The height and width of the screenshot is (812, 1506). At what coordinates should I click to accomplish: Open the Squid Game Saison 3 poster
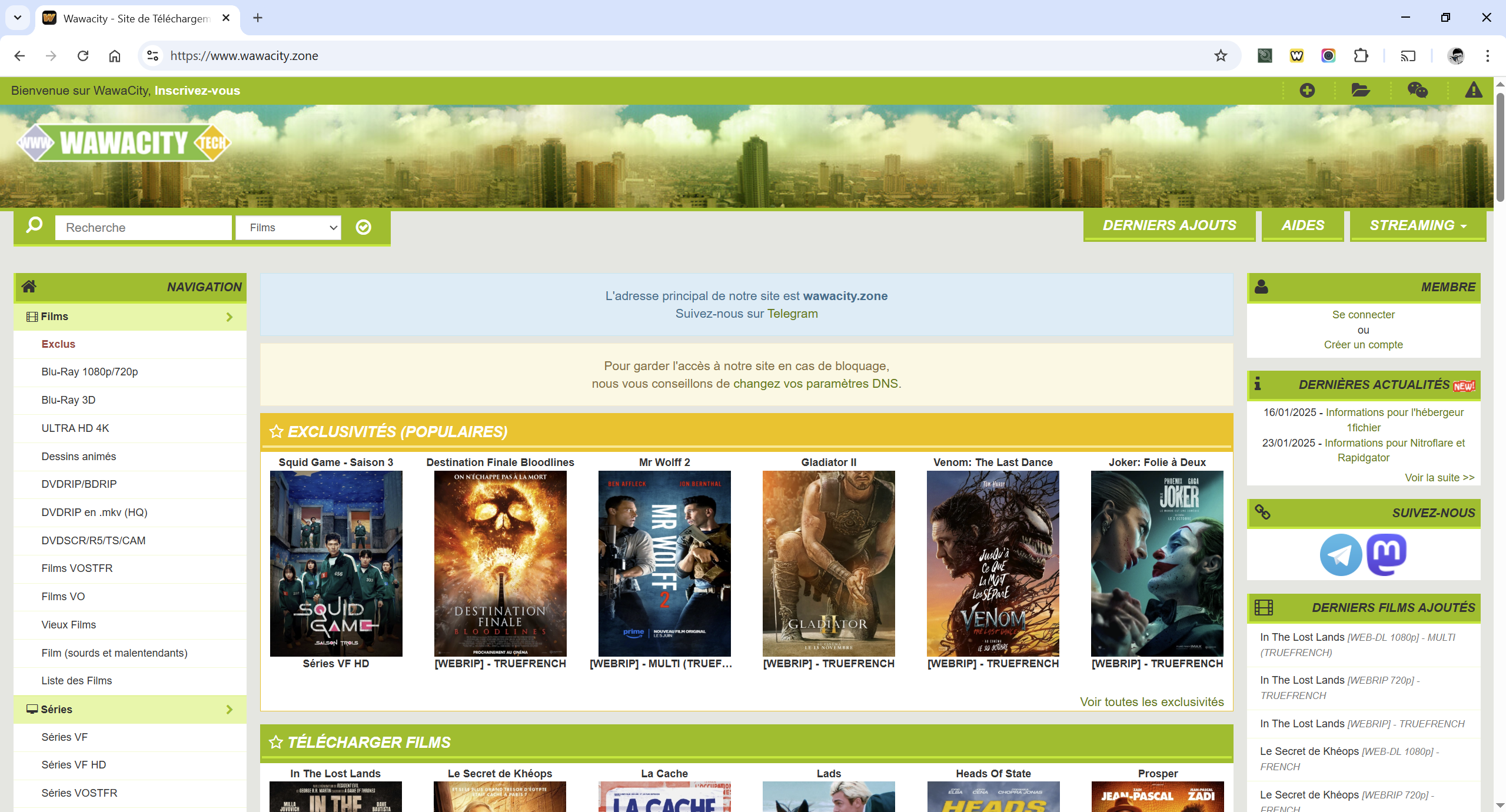coord(336,564)
